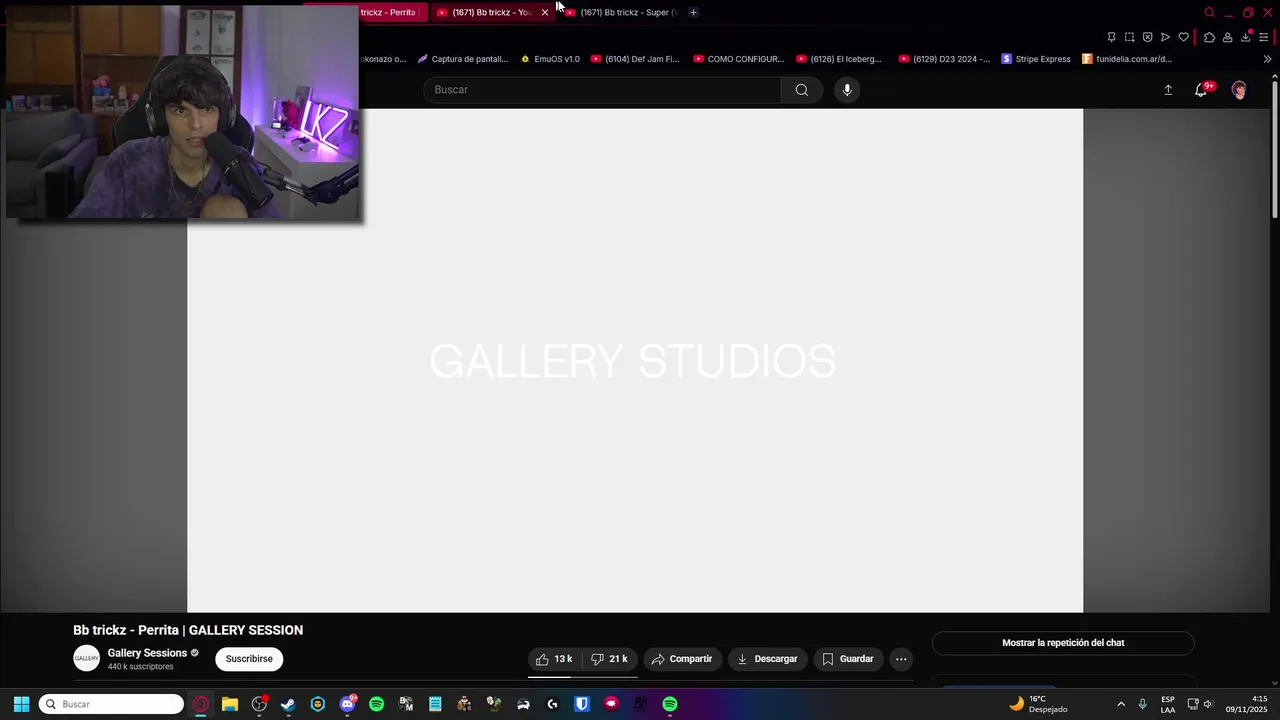
Task: Open El Iceberg... bookmark
Action: (x=838, y=59)
